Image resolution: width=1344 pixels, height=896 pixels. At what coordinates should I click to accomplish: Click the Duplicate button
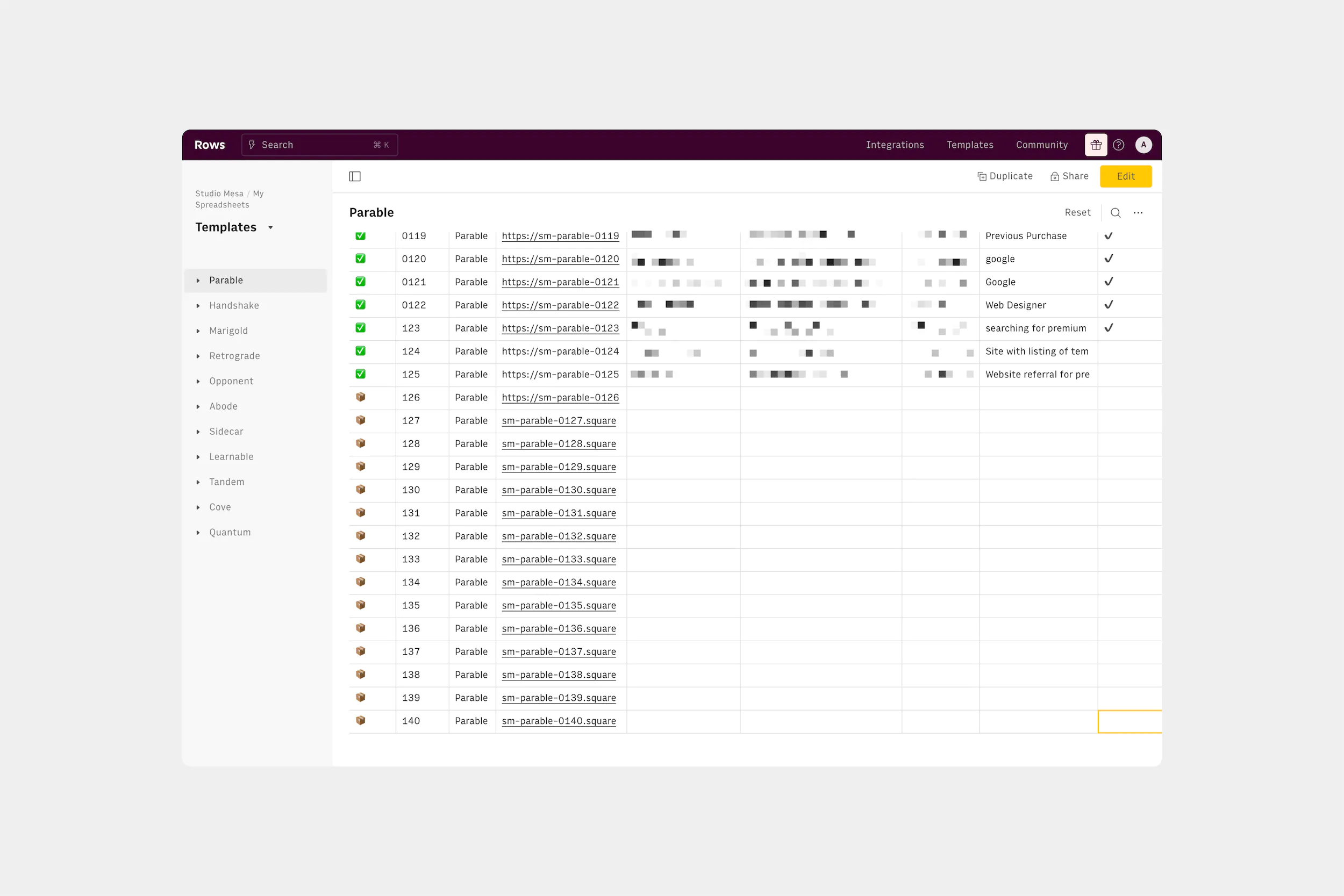[x=1005, y=177]
